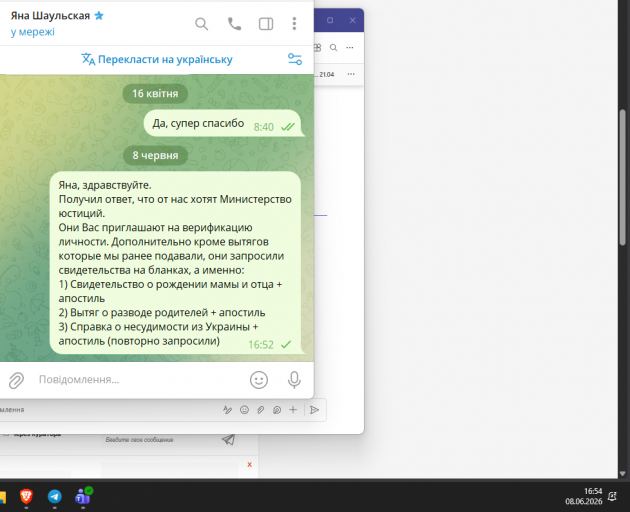Click the Teams loop/sticker swirl icon
630x512 pixels.
click(277, 410)
